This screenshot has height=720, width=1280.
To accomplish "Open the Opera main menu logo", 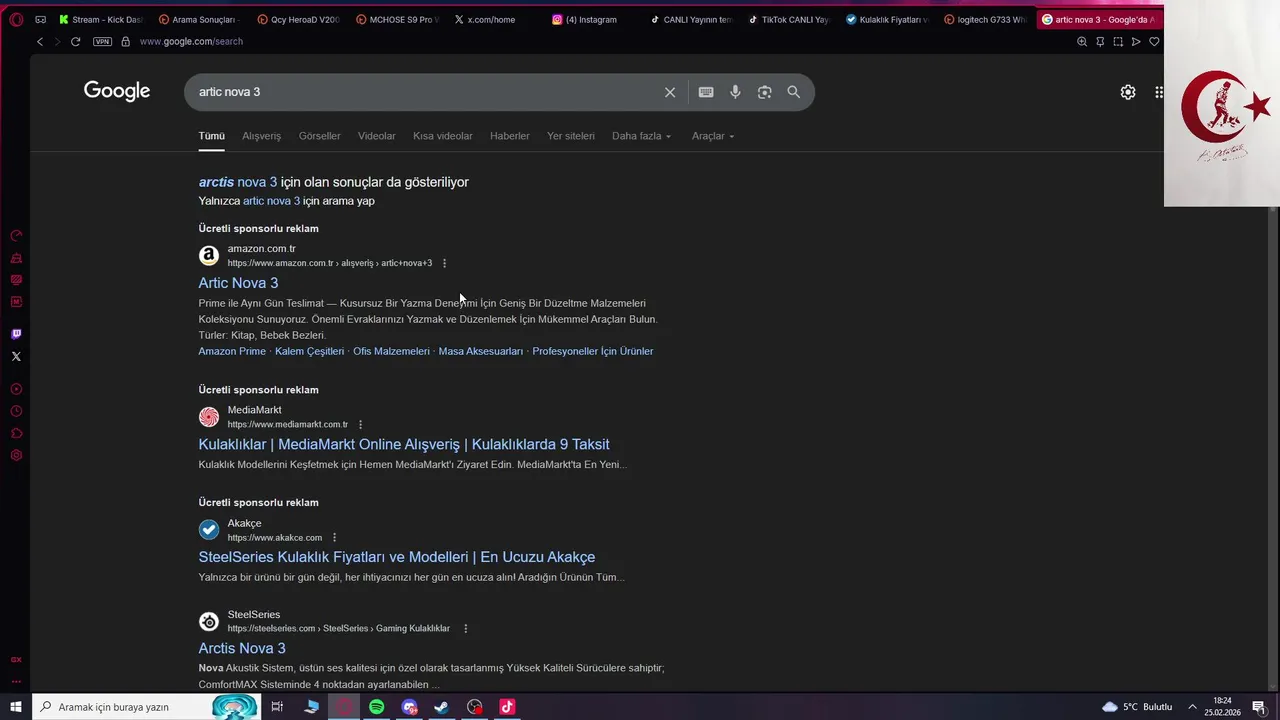I will pos(16,19).
